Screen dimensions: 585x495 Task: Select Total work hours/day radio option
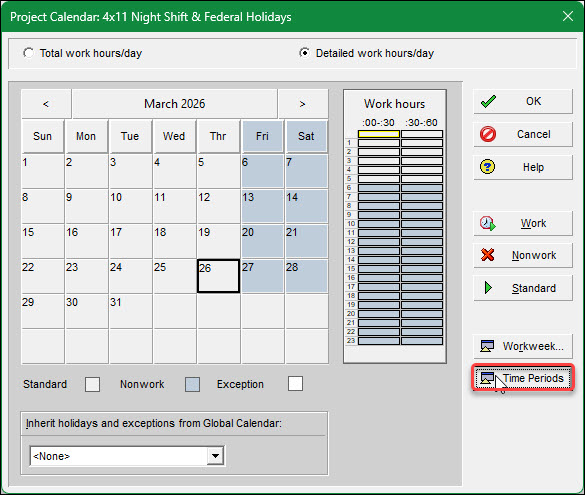click(x=28, y=53)
